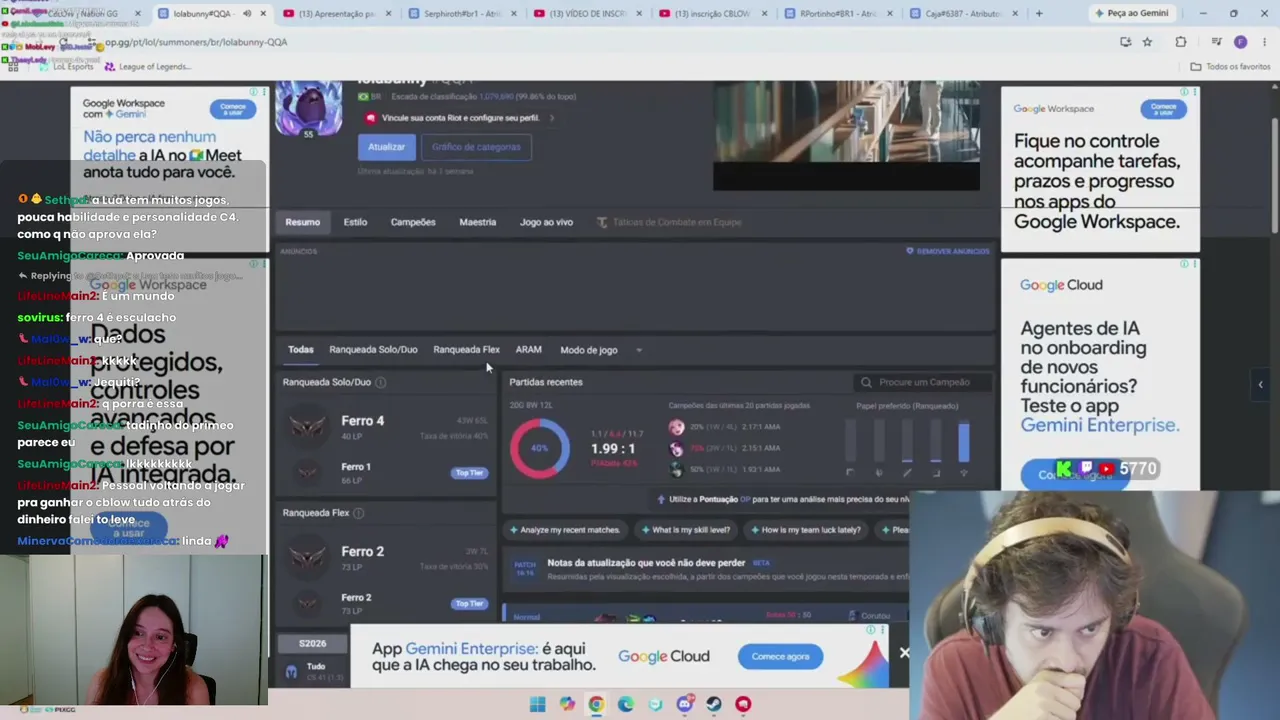Click the red app icon in taskbar
This screenshot has height=720, width=1280.
coord(743,704)
